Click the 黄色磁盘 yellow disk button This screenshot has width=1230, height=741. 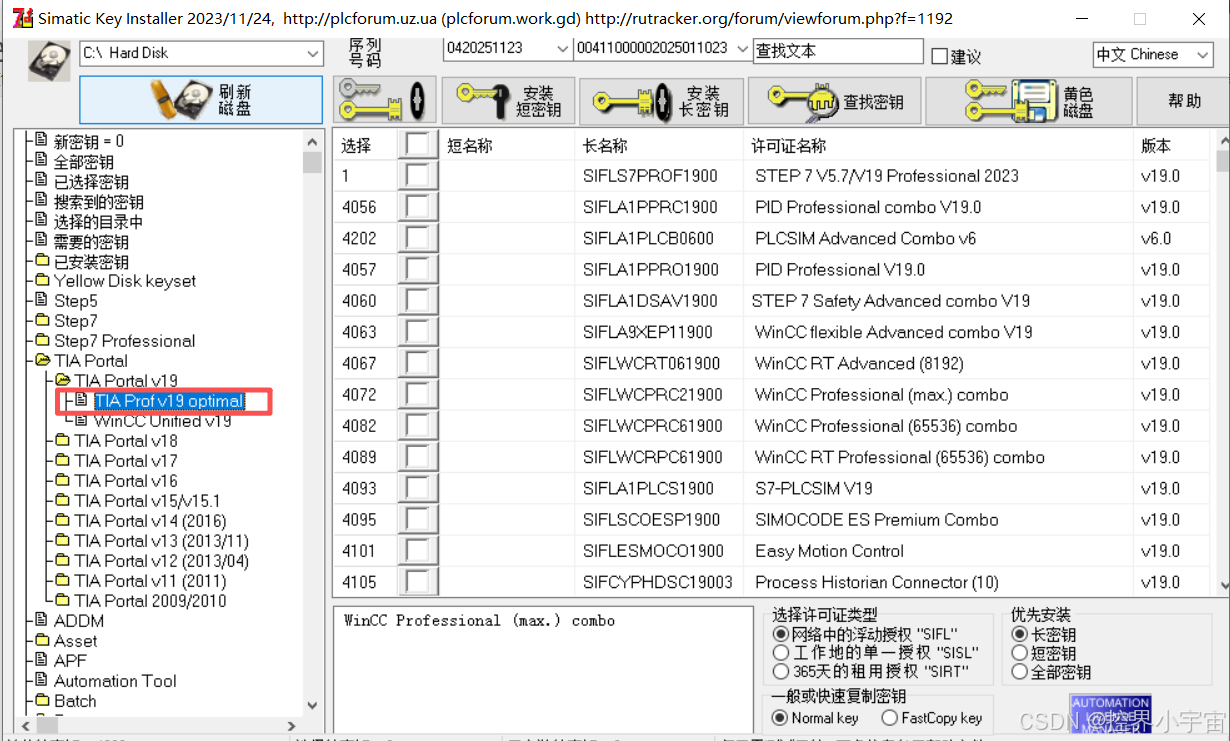(1029, 99)
